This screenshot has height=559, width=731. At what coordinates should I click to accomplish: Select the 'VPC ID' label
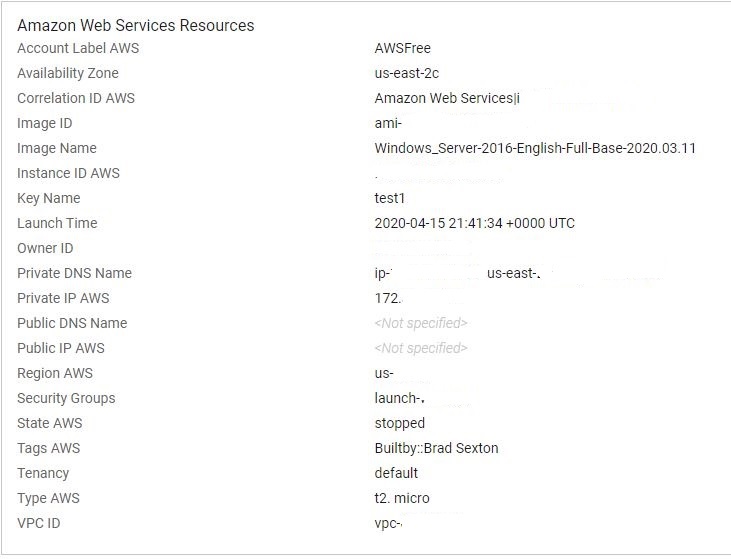pyautogui.click(x=38, y=523)
